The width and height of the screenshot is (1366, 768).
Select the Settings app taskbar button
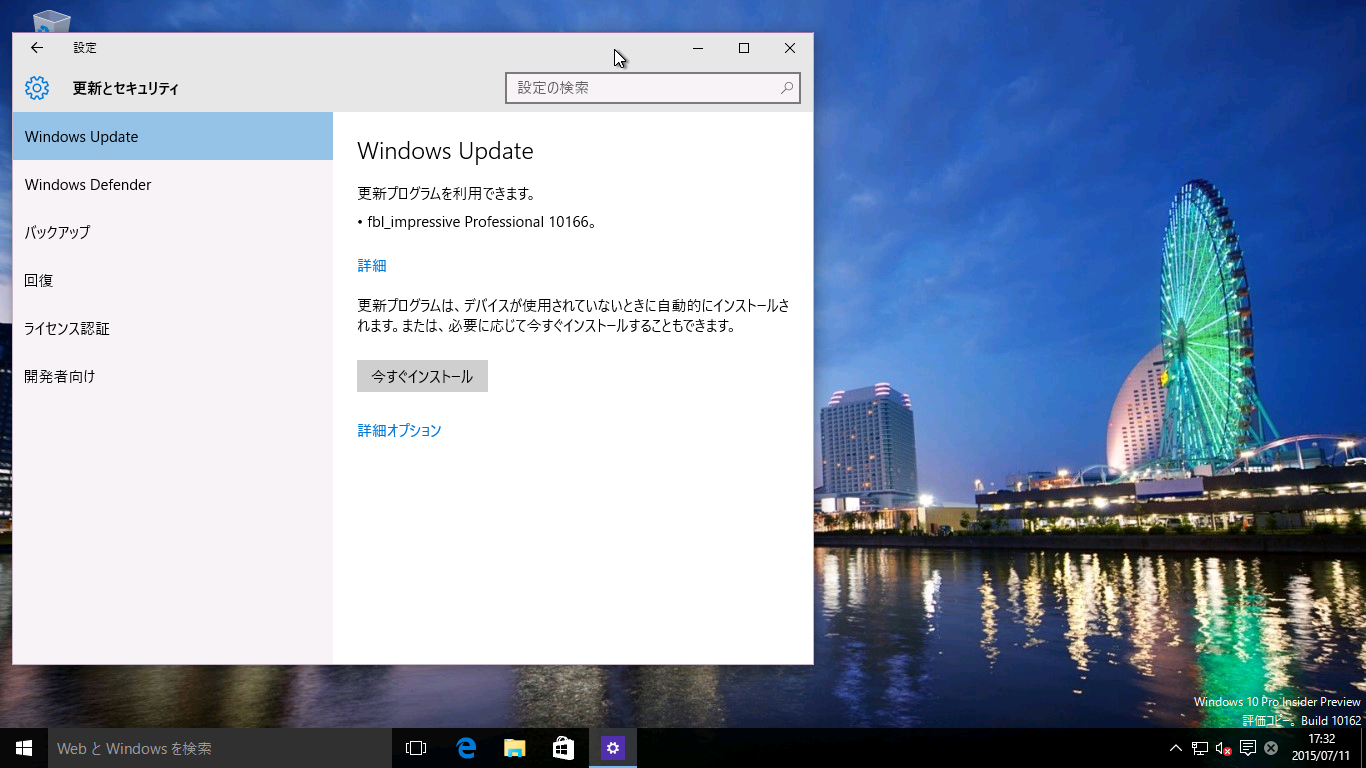(613, 748)
